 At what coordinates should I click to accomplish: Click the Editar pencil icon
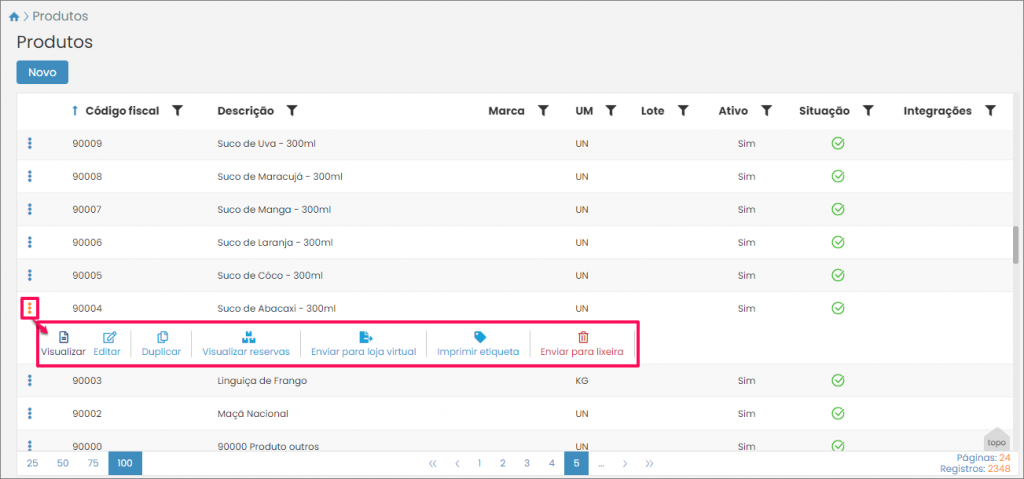pos(110,337)
